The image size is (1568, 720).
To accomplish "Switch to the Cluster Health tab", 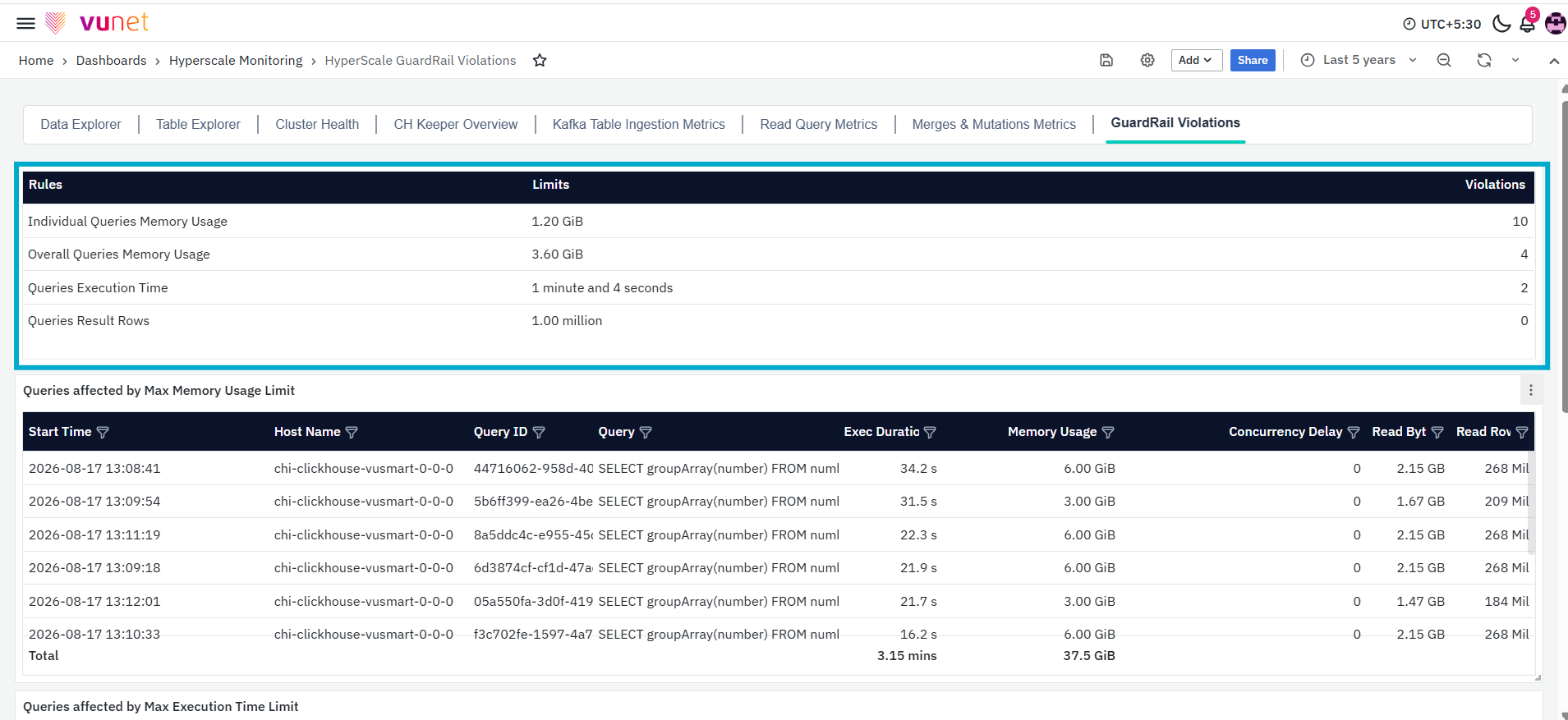I will pyautogui.click(x=317, y=124).
